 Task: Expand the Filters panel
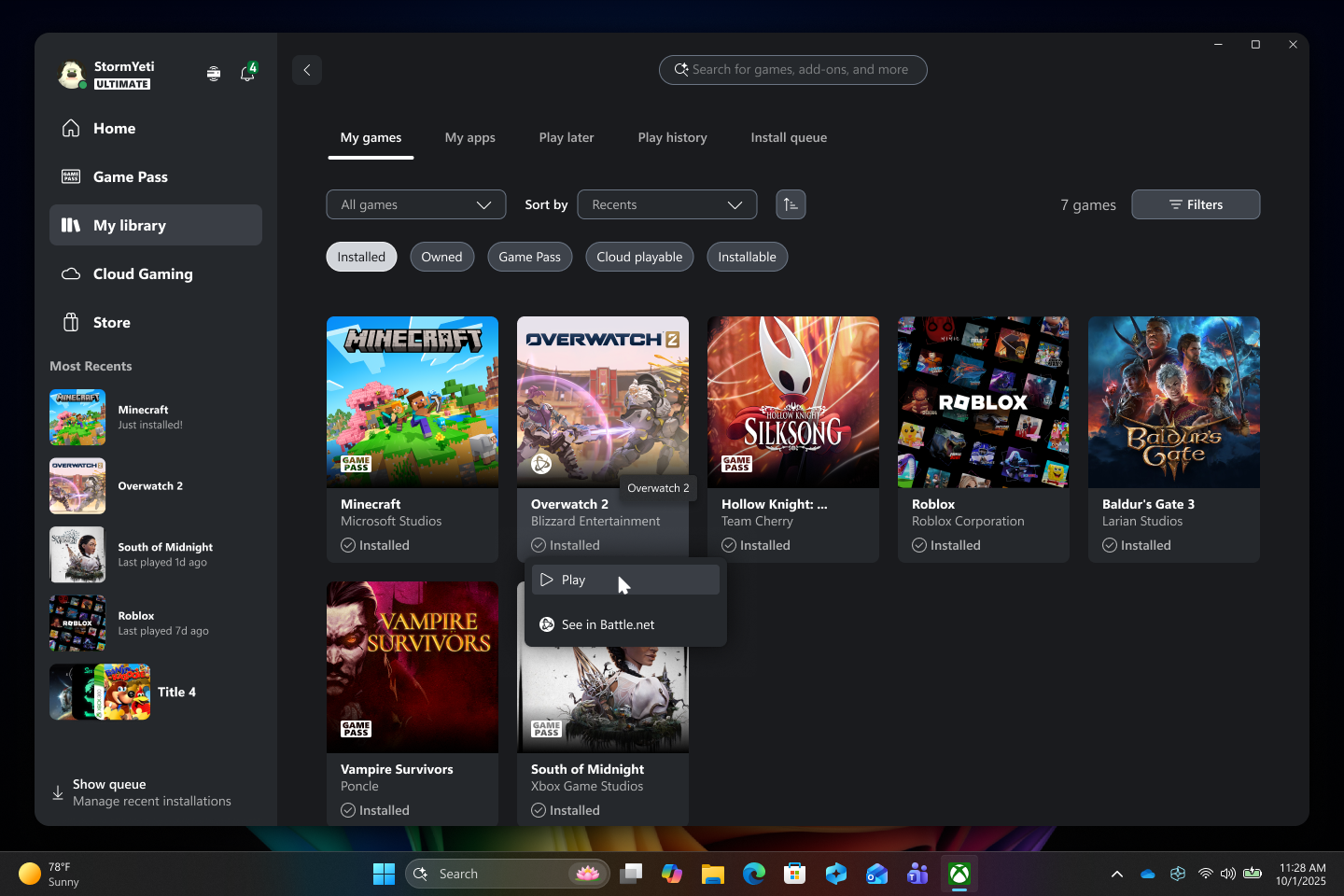(x=1196, y=204)
